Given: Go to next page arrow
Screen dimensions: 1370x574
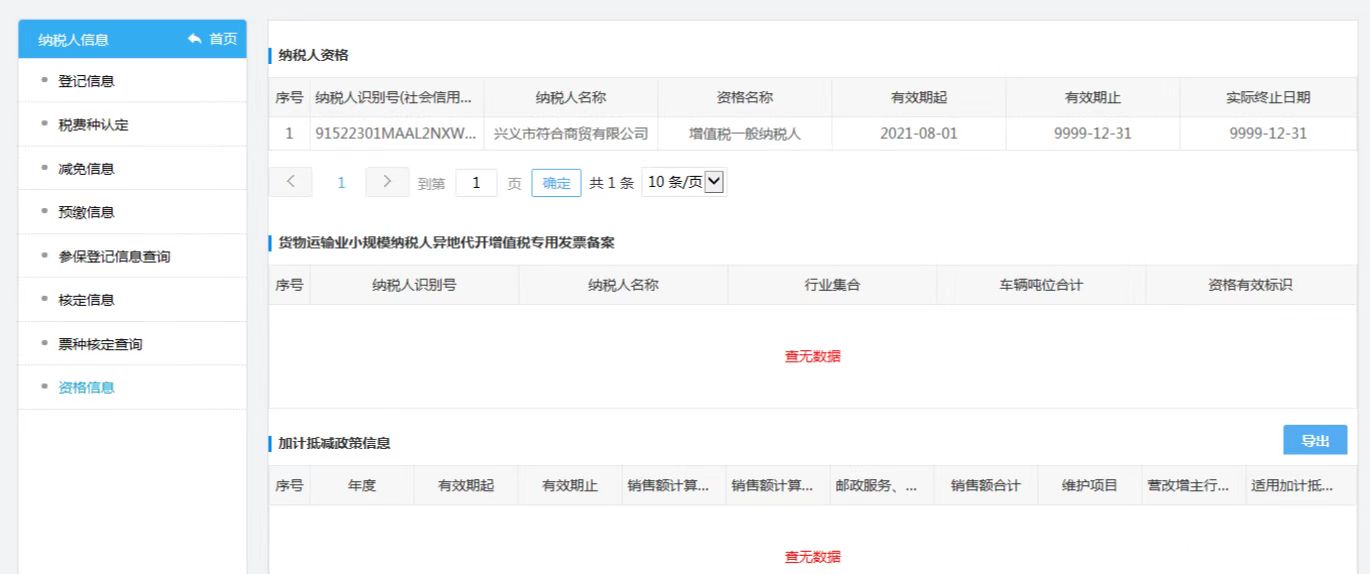Looking at the screenshot, I should point(386,183).
